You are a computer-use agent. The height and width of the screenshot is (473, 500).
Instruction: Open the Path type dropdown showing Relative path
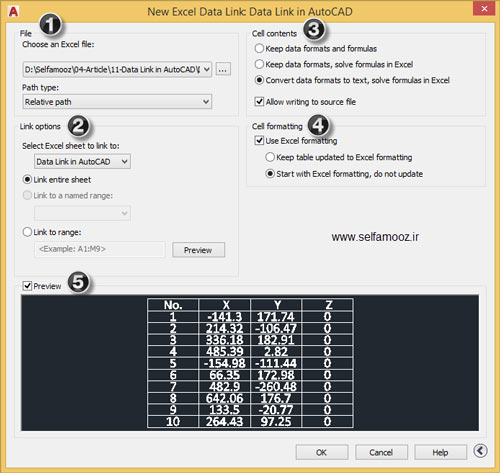tap(117, 102)
